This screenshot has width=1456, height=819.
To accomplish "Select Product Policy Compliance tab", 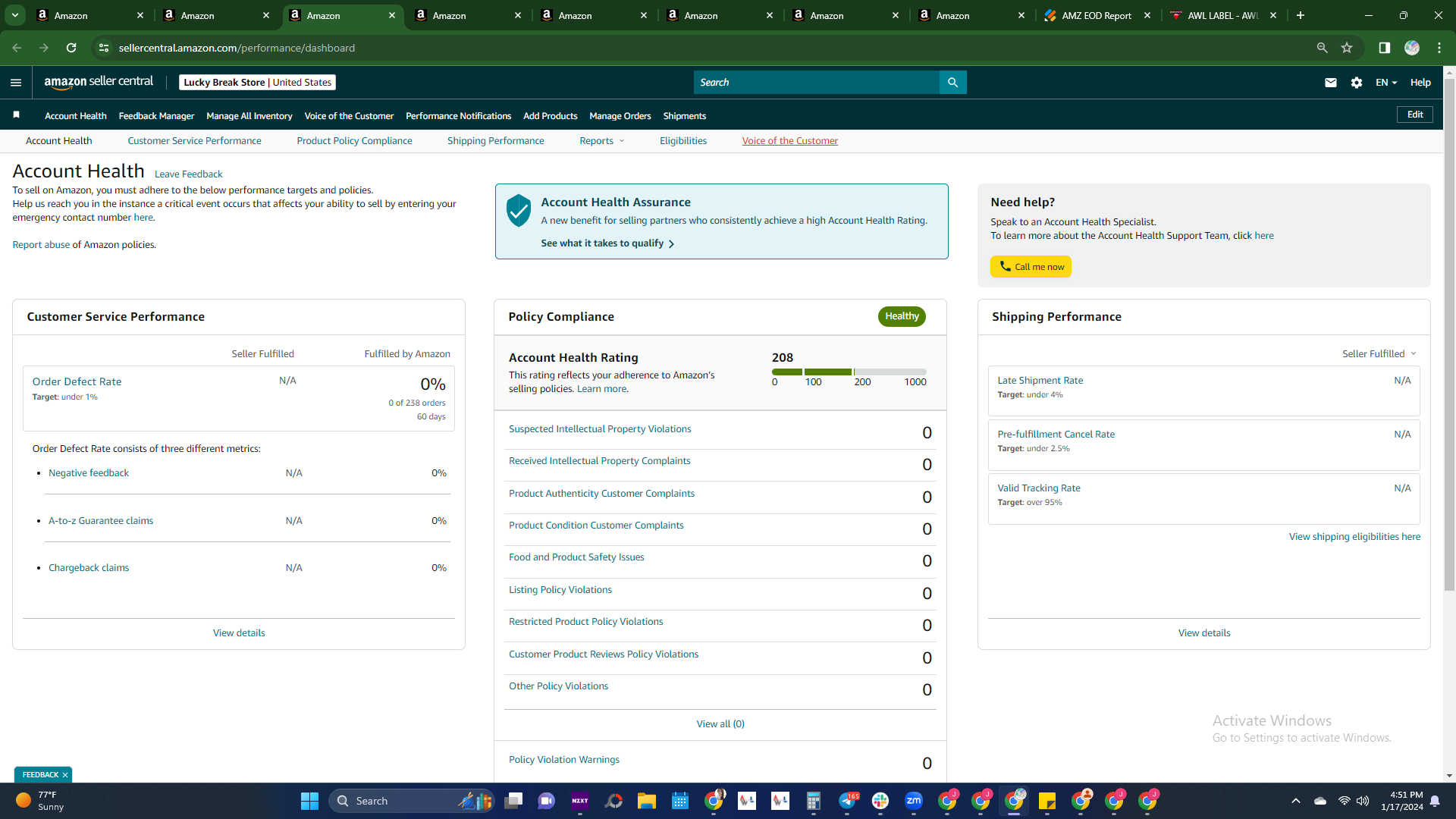I will pyautogui.click(x=354, y=141).
